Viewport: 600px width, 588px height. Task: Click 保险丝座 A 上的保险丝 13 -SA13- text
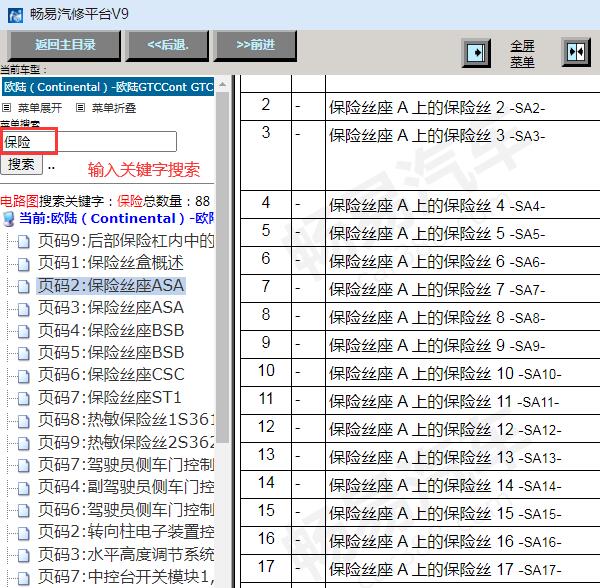tap(445, 458)
